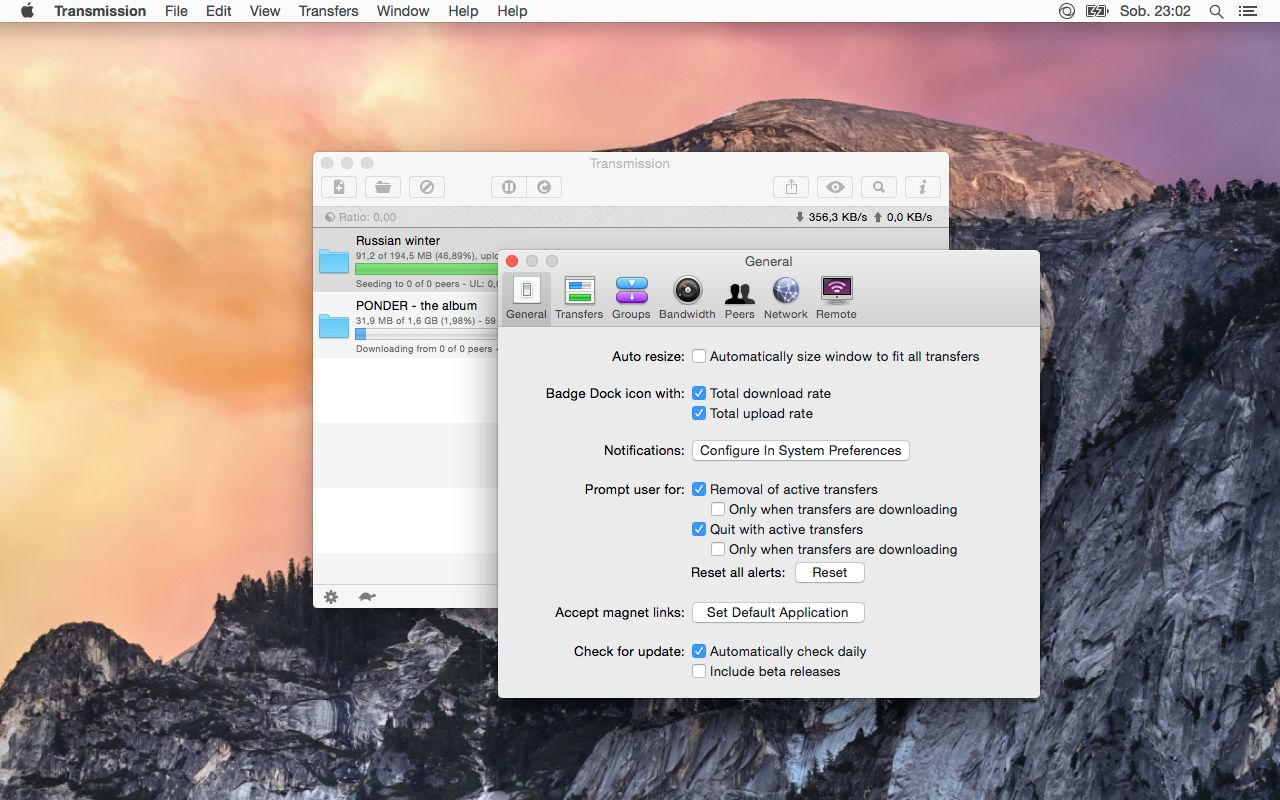
Task: Switch to the Transfers preferences tab
Action: coord(579,298)
